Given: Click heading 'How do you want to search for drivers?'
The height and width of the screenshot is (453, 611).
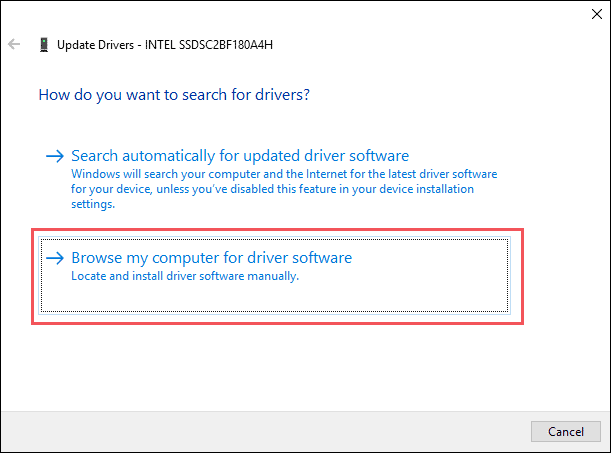Looking at the screenshot, I should (174, 95).
